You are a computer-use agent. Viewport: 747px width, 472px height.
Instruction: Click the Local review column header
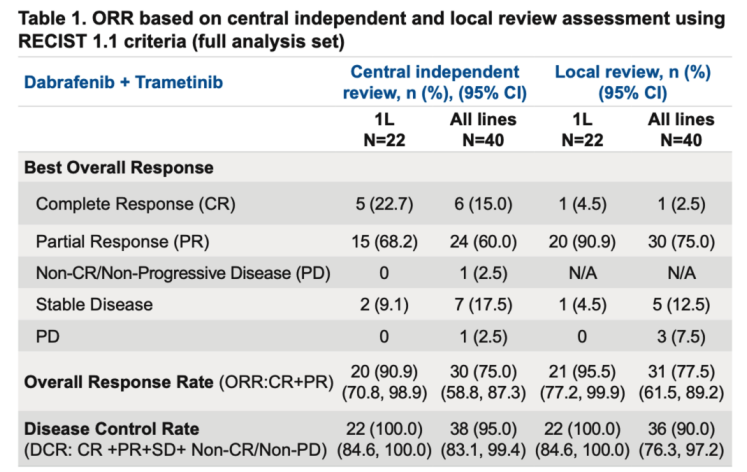click(x=631, y=82)
